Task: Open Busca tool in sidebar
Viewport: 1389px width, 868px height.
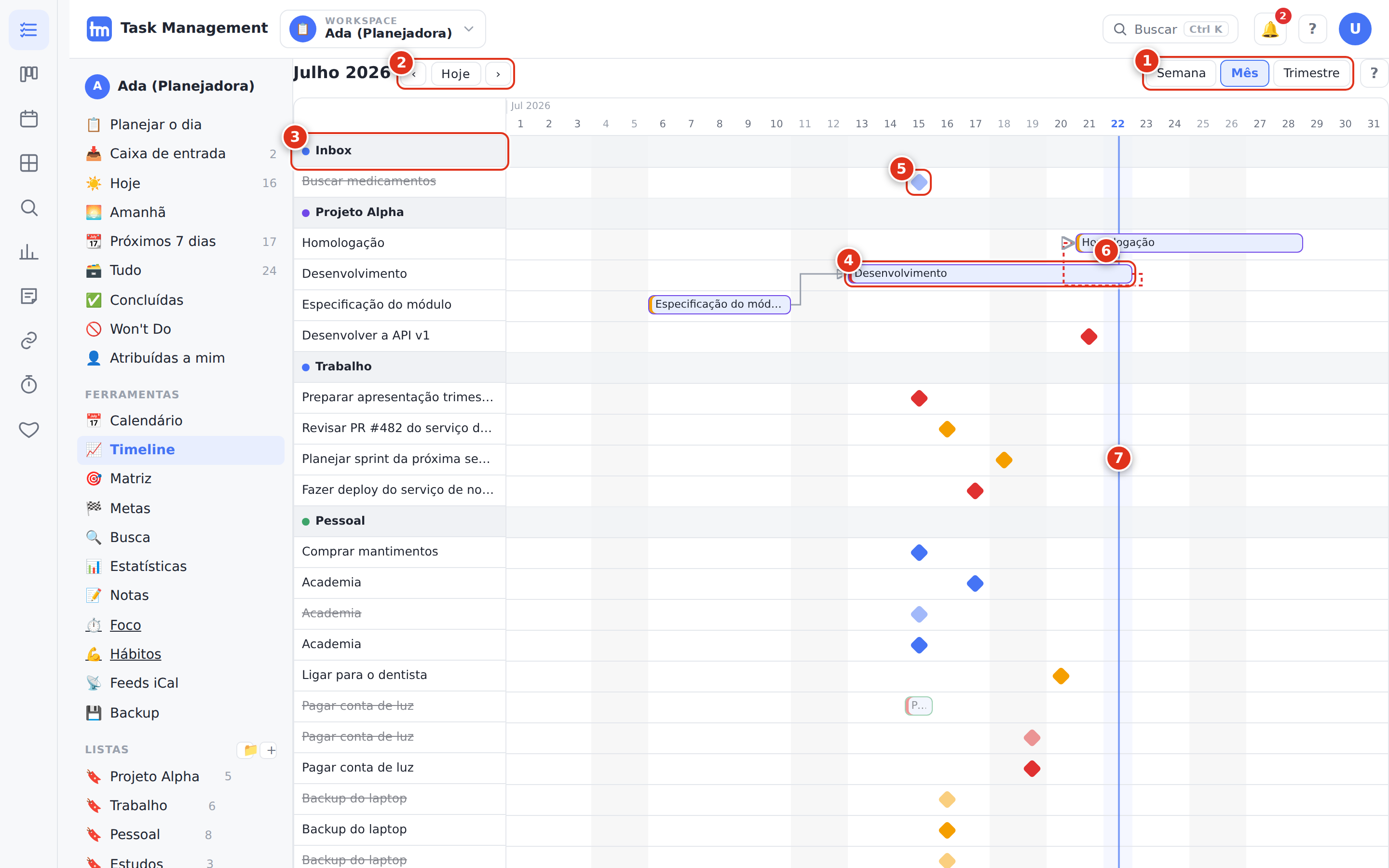Action: tap(181, 537)
